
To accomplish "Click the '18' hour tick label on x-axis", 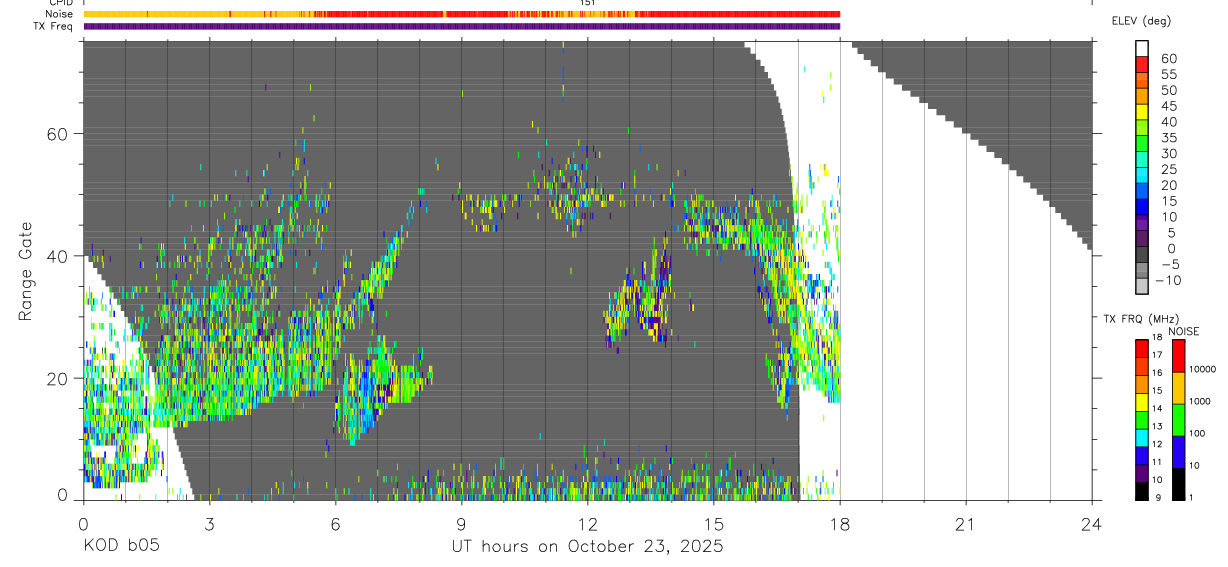I will coord(839,523).
